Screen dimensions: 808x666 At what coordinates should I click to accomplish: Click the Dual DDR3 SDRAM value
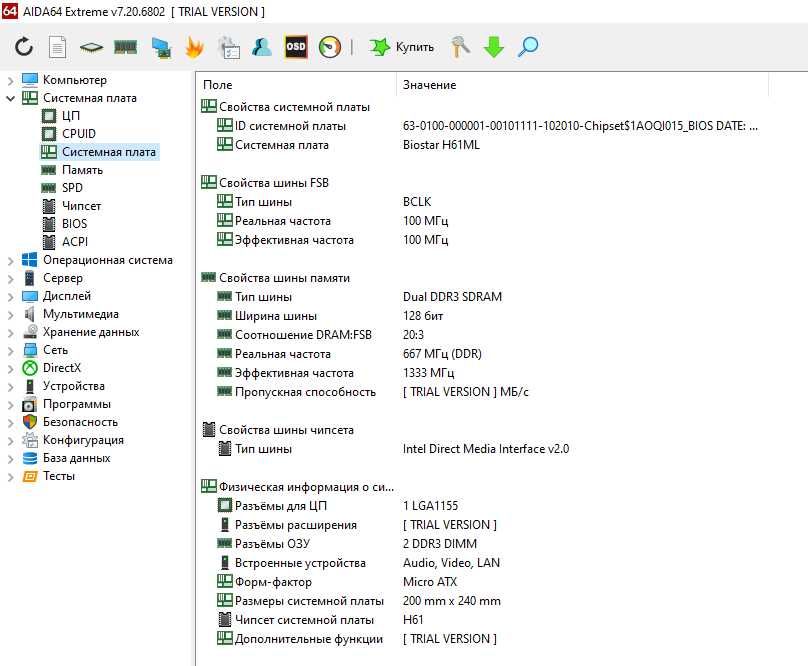coord(452,297)
